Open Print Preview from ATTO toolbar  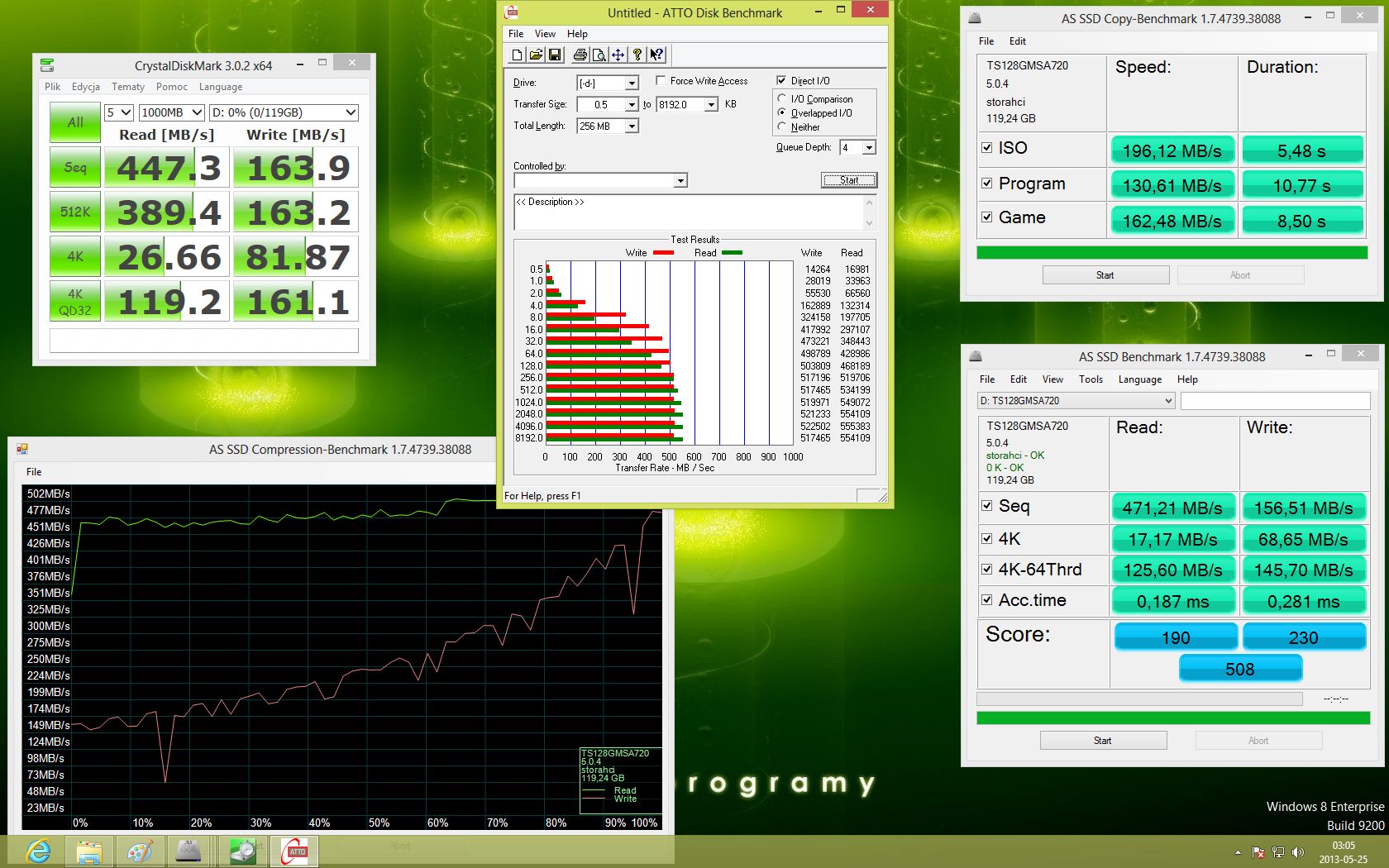[599, 55]
